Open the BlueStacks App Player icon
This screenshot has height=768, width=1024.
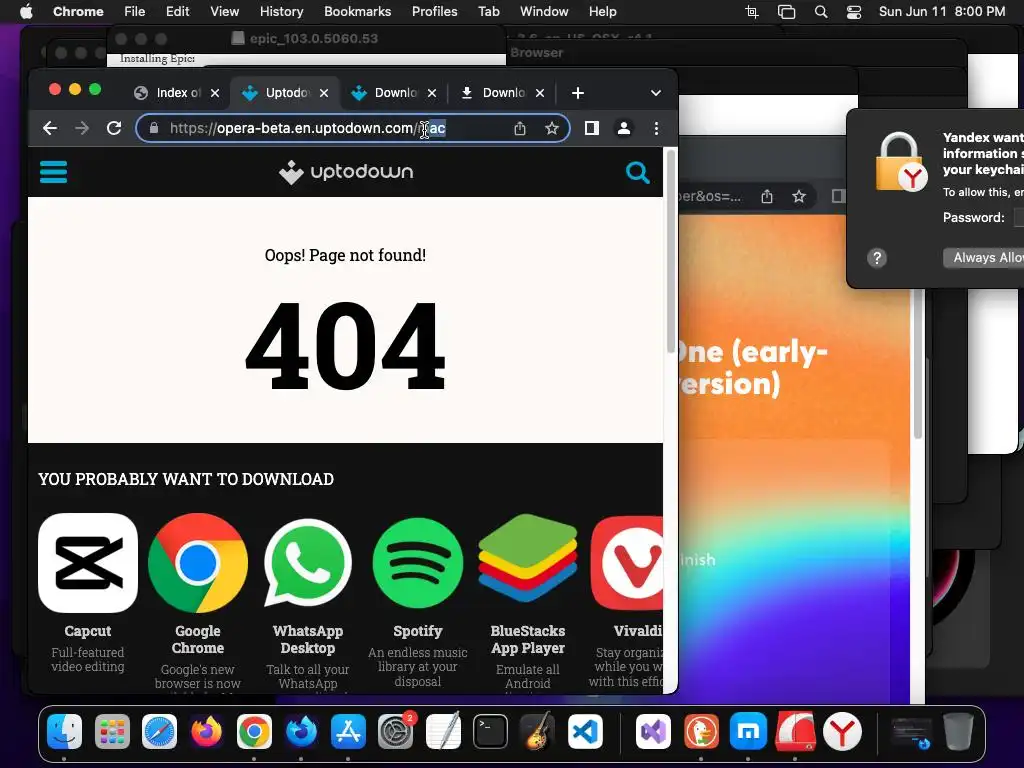(528, 560)
